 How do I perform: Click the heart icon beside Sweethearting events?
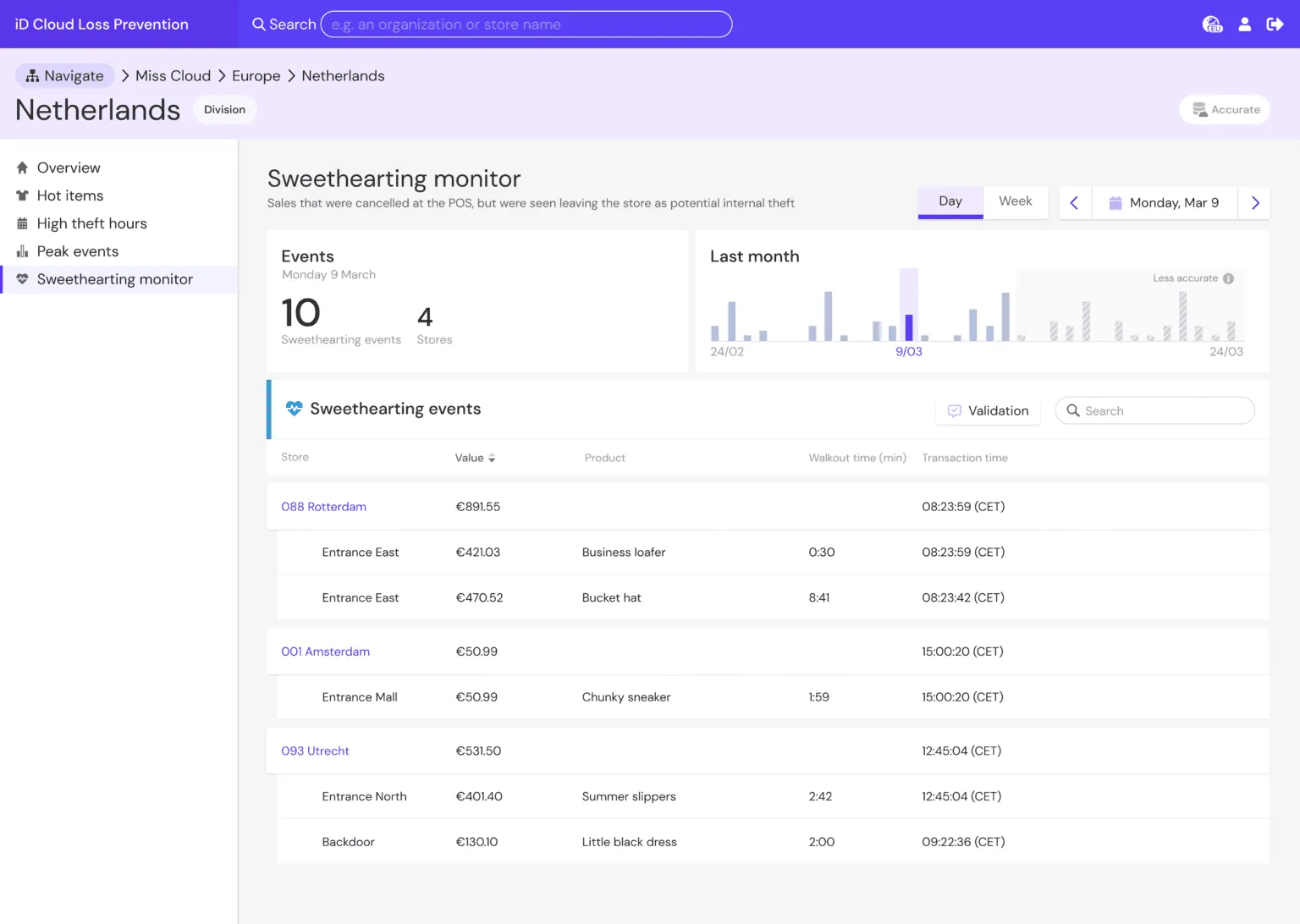point(294,409)
